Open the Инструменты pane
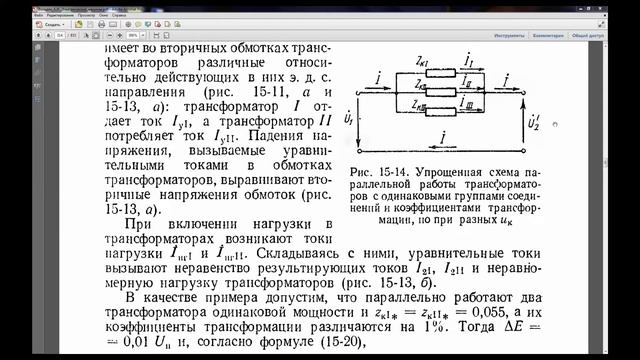Image resolution: width=640 pixels, height=360 pixels. 509,36
